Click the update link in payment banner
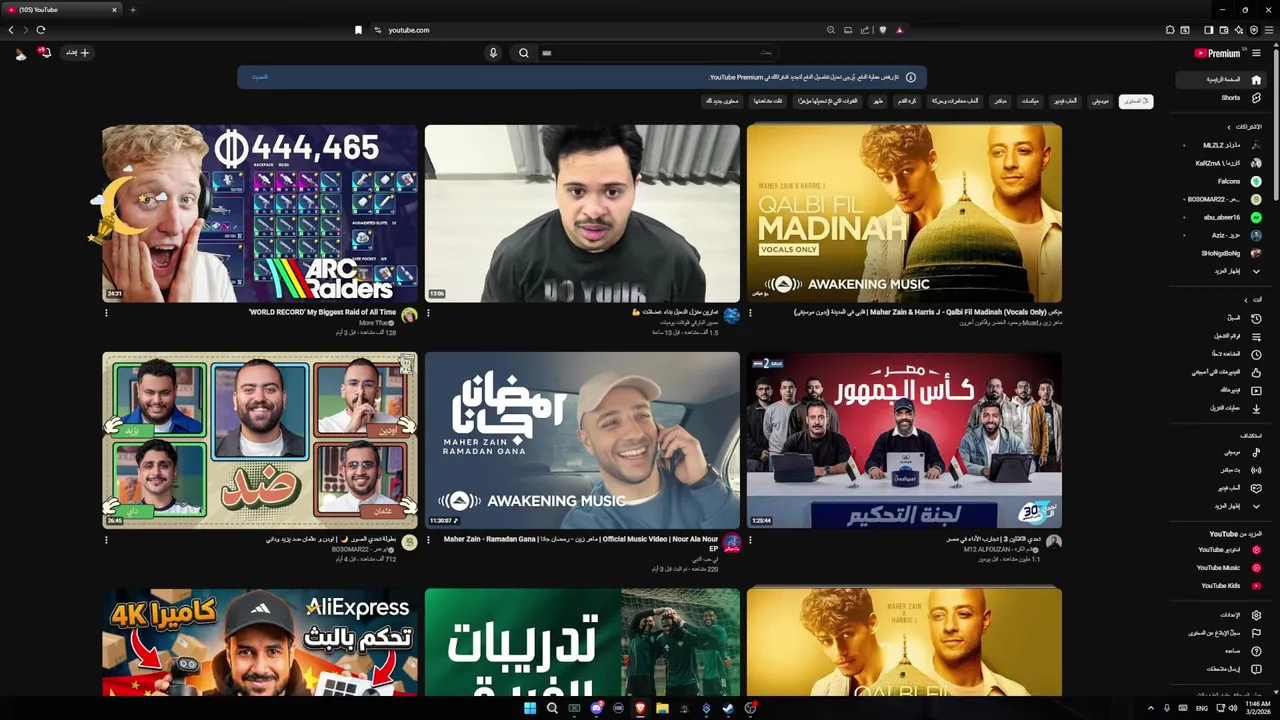Screen dimensions: 1280x720 point(259,77)
